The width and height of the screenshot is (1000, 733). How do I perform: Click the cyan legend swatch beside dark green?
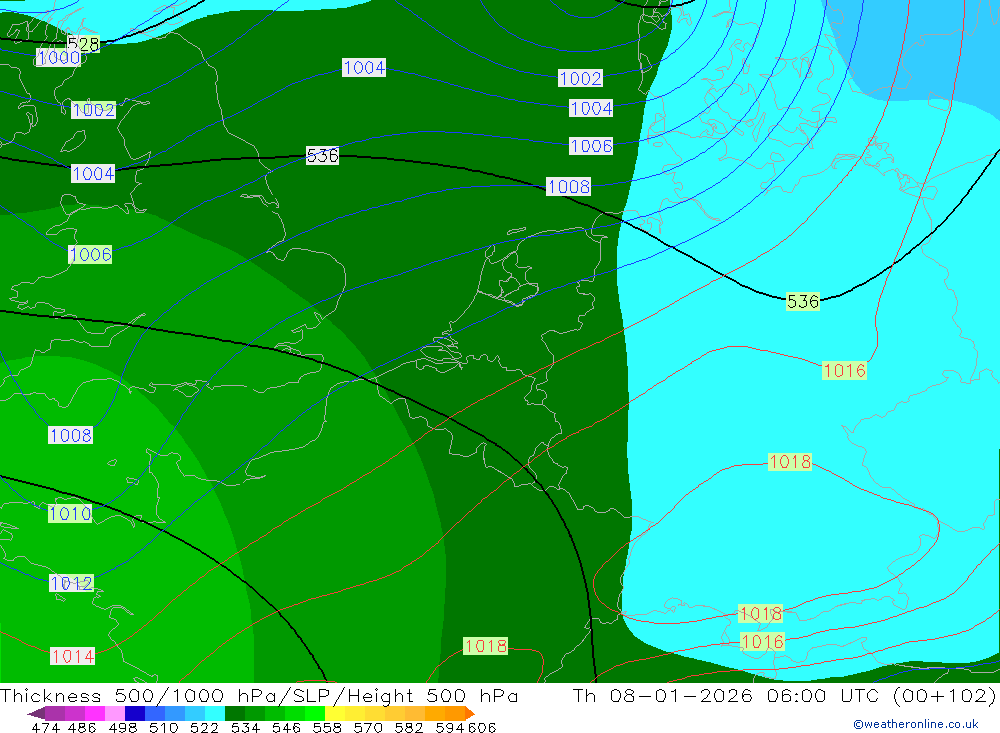215,713
